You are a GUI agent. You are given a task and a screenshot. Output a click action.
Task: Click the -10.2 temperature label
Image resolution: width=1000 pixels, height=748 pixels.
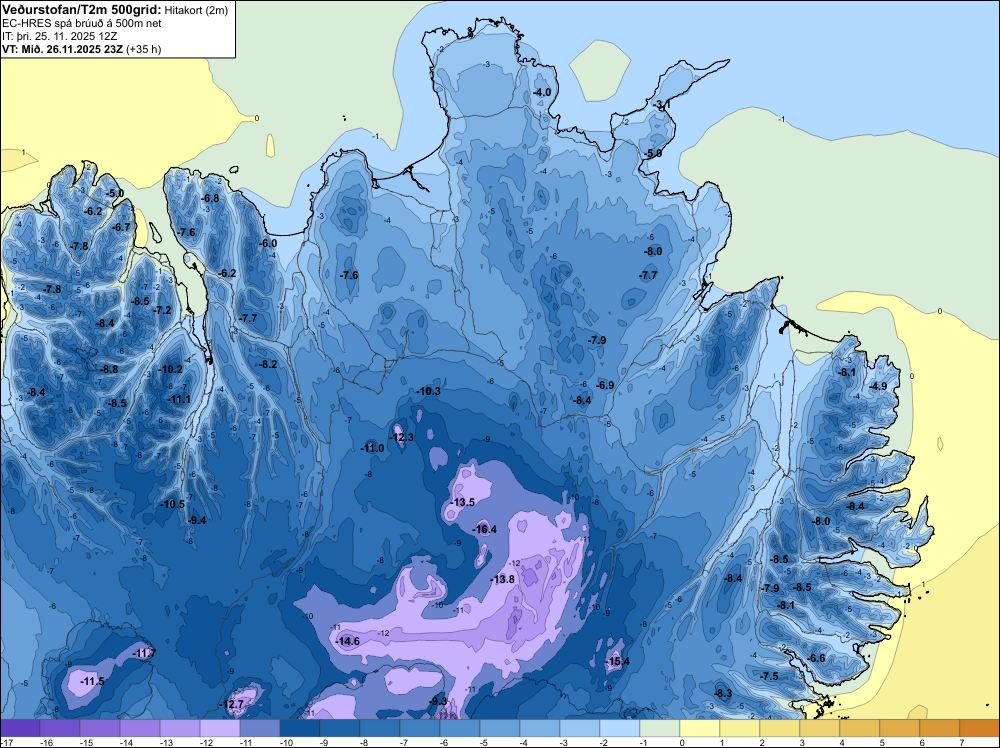coord(171,369)
